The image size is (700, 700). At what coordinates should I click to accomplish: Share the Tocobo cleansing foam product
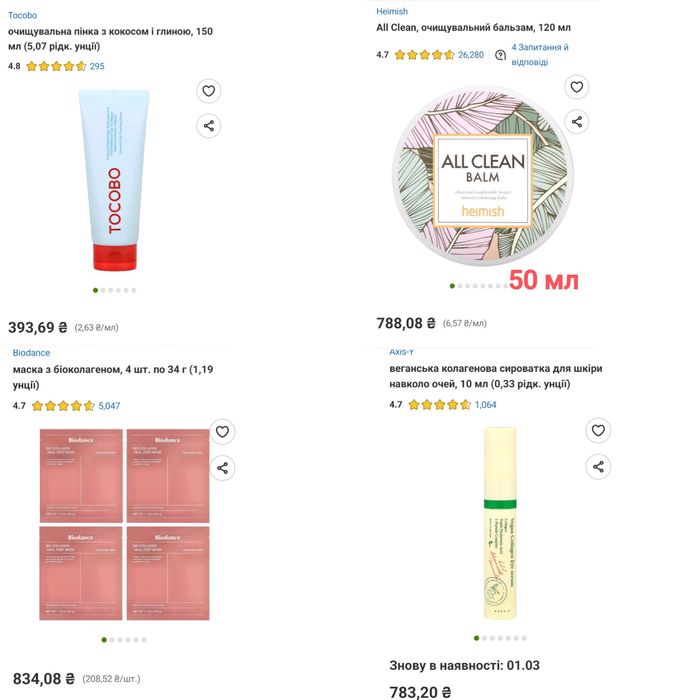click(x=208, y=125)
